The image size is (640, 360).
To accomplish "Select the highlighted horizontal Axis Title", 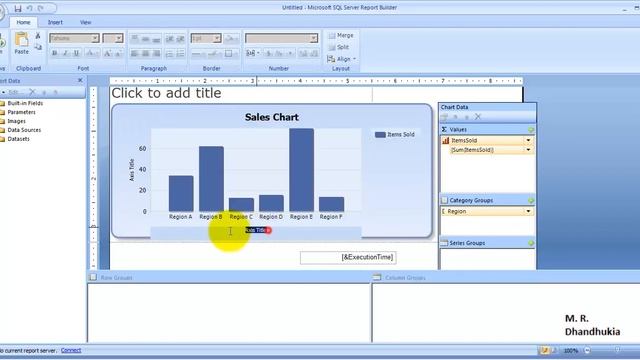I will 256,230.
